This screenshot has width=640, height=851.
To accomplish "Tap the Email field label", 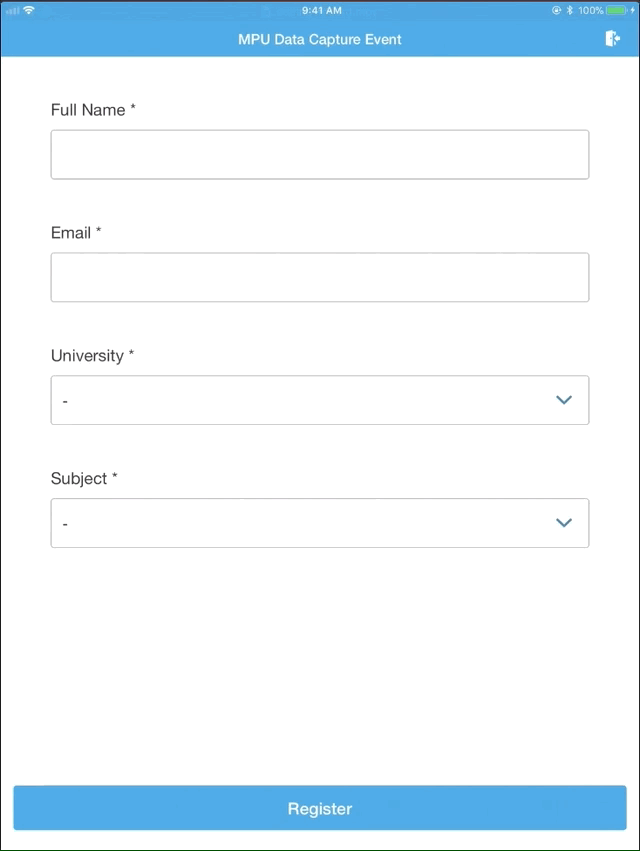I will [x=76, y=232].
